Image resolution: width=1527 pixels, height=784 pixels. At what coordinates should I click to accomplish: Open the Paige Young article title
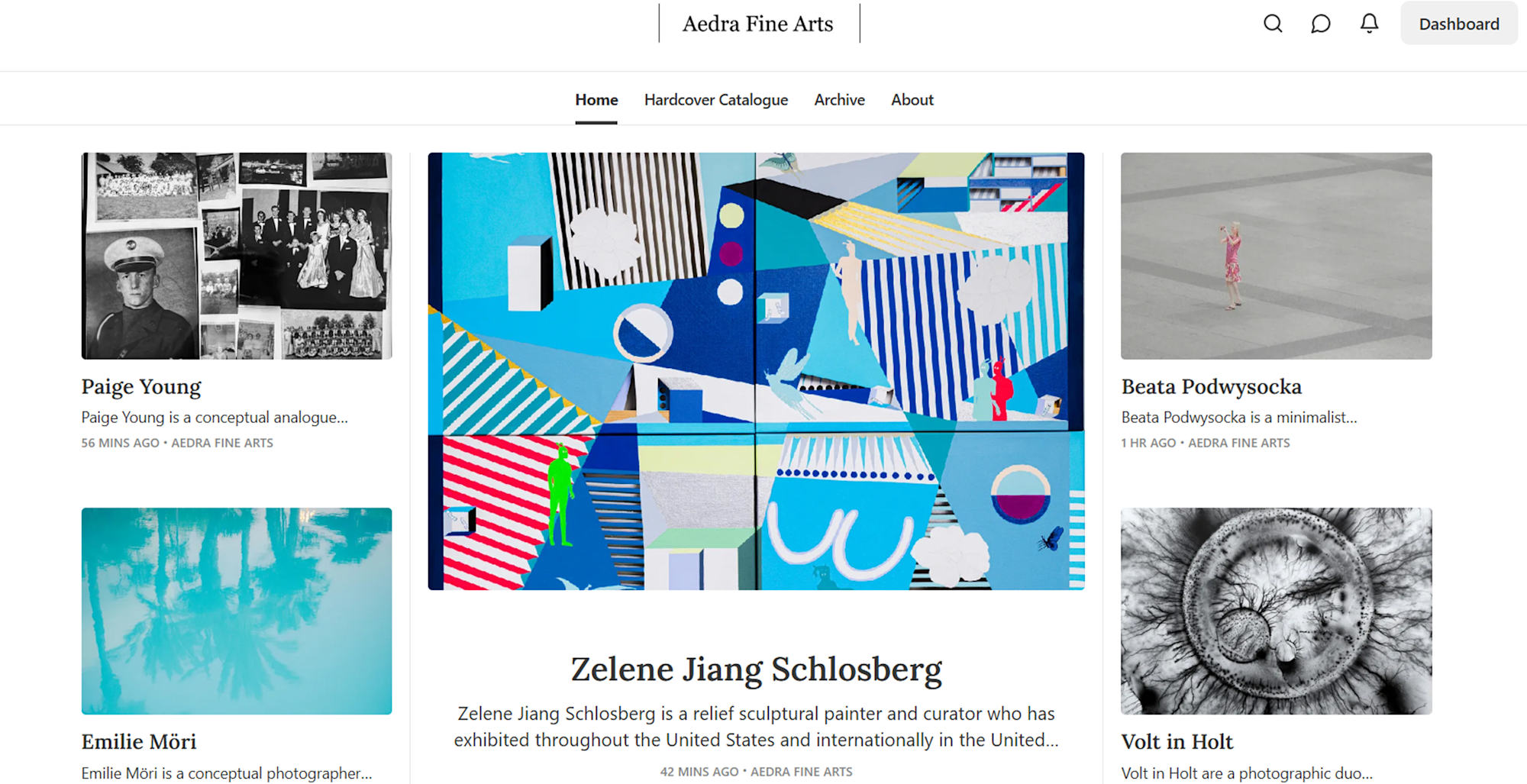[x=141, y=386]
